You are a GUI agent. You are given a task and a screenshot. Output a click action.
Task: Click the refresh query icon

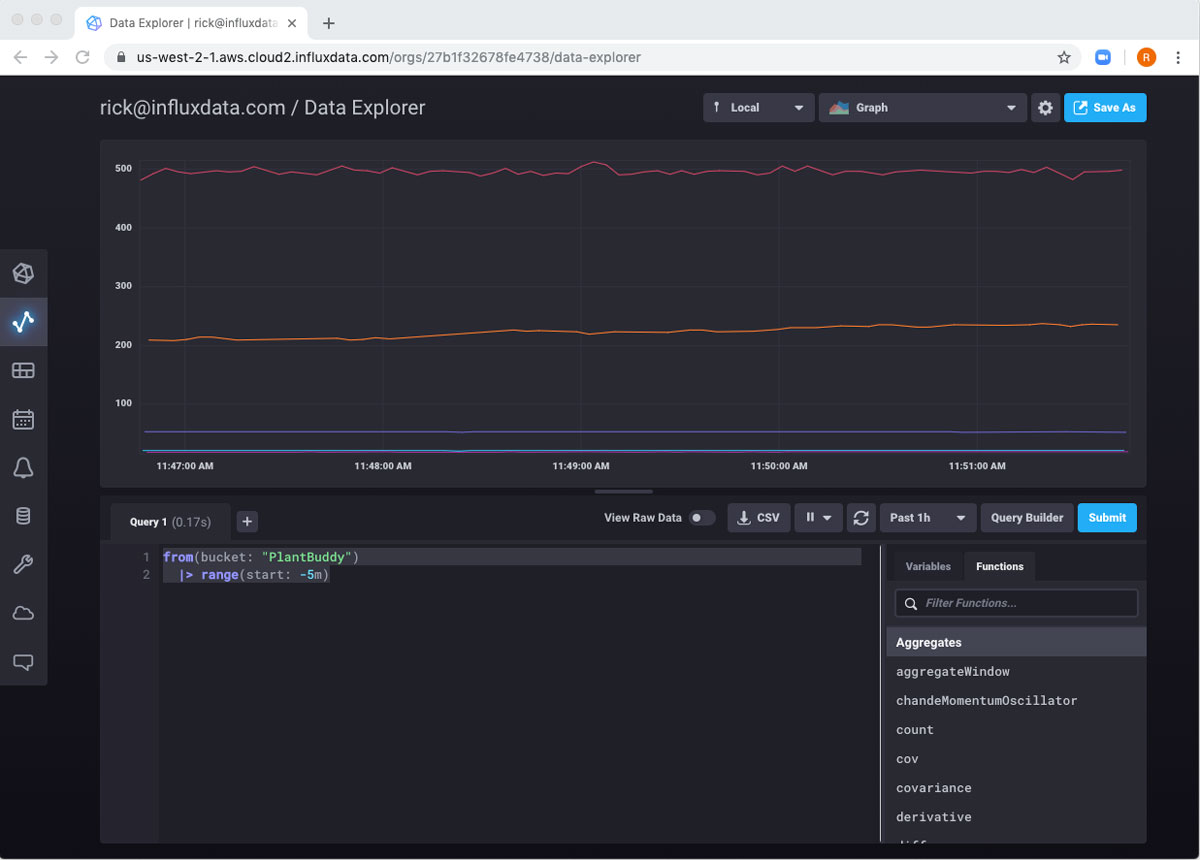pos(860,518)
